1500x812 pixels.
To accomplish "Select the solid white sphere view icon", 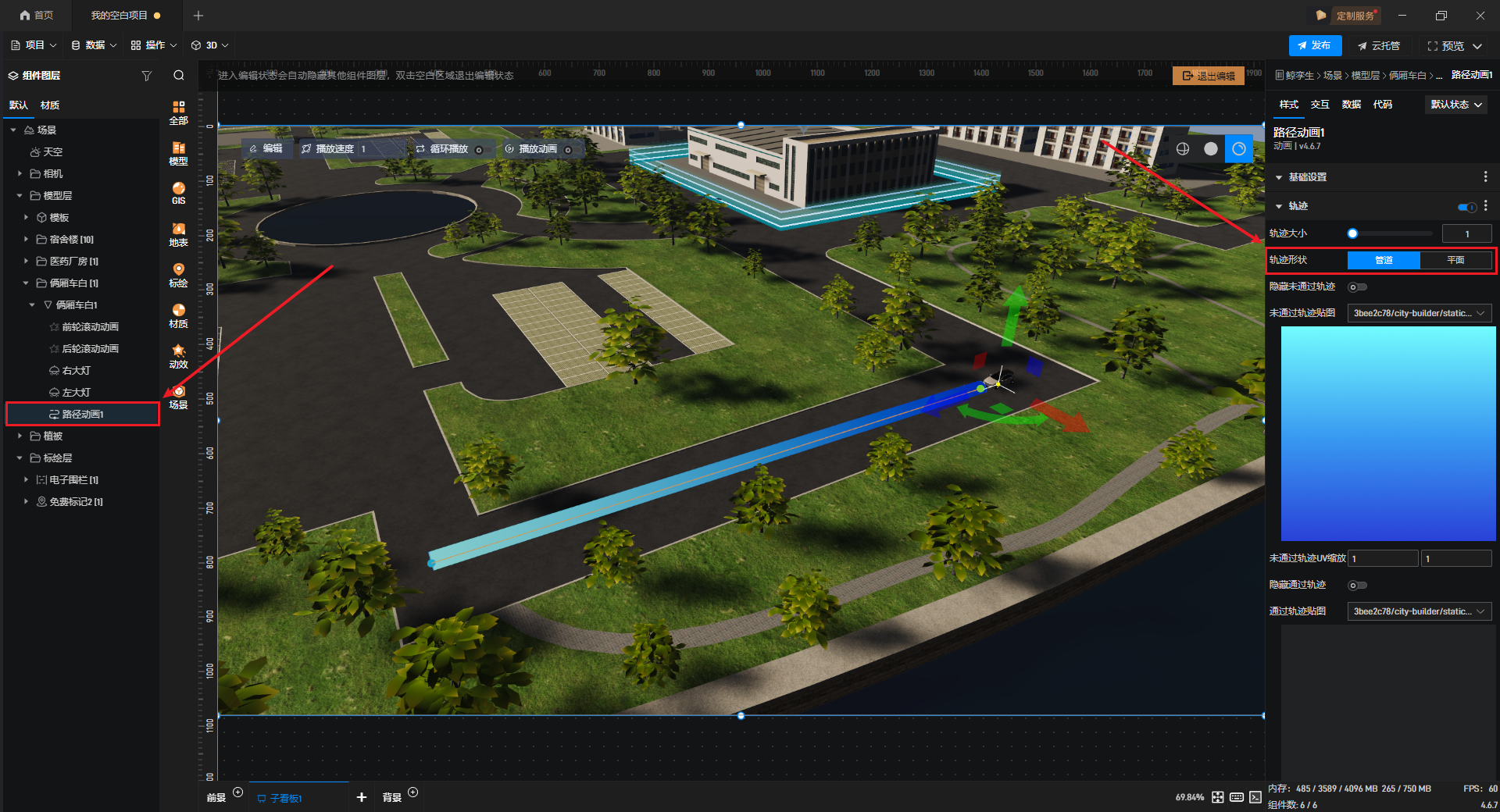I will coord(1211,148).
